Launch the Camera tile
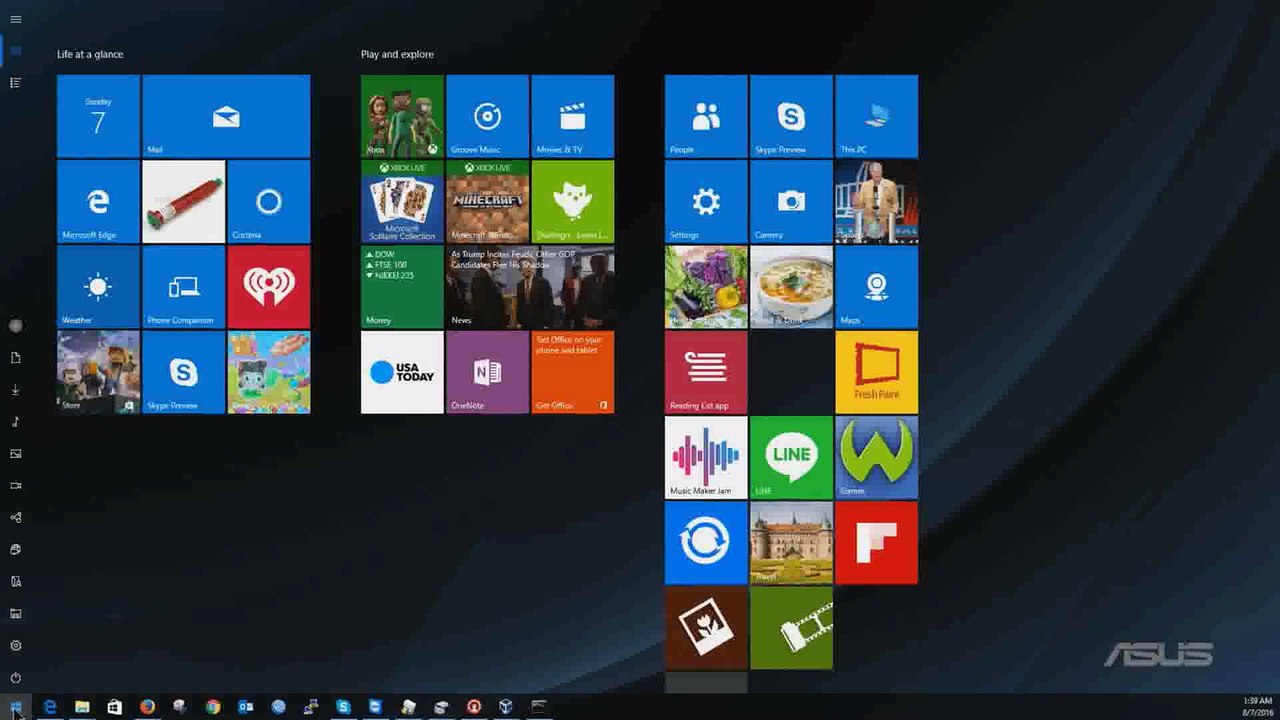The width and height of the screenshot is (1280, 720). click(x=791, y=202)
